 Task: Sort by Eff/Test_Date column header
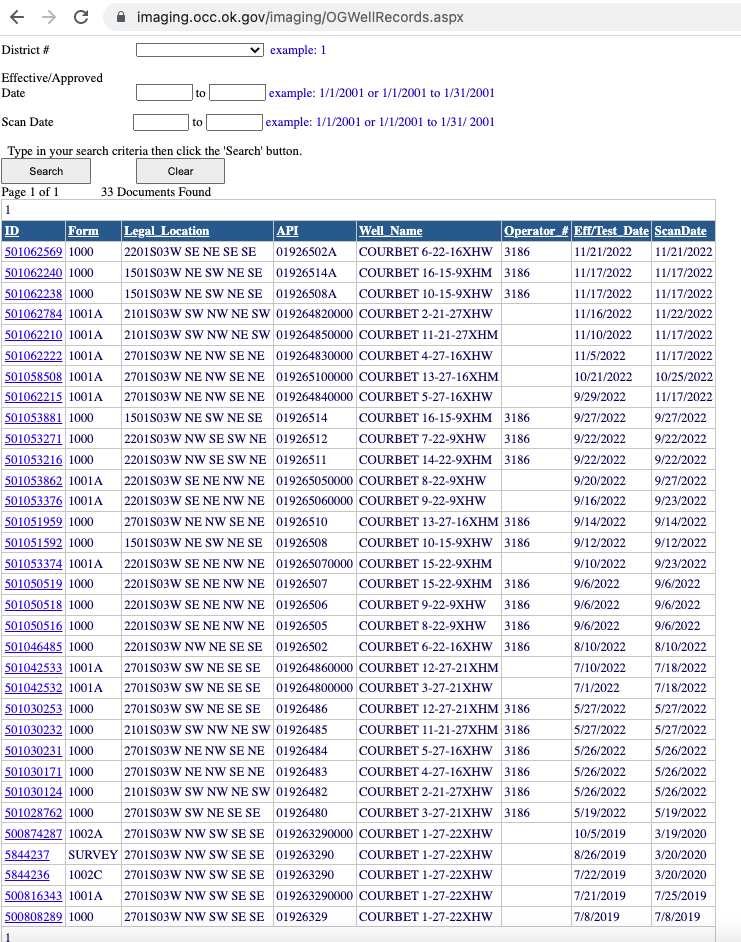[x=611, y=231]
